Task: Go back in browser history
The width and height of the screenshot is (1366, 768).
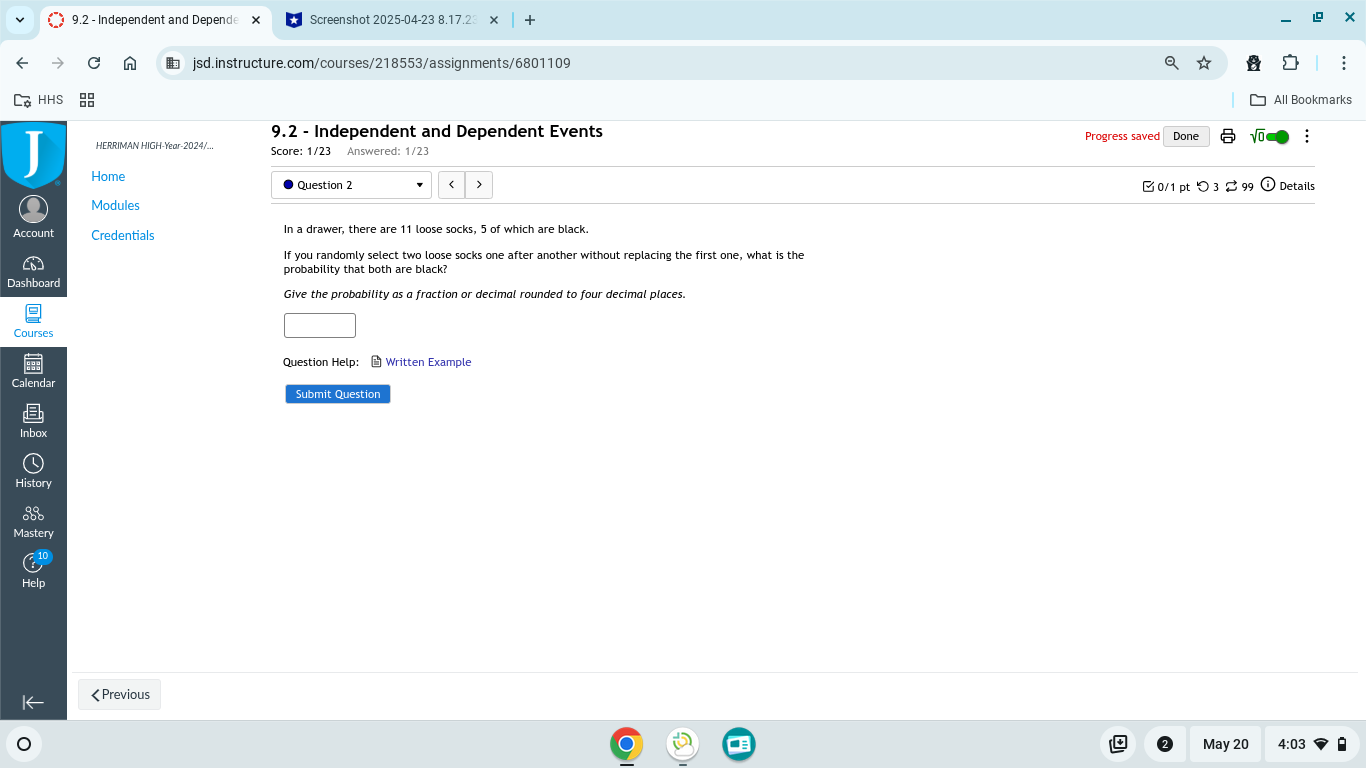Action: tap(22, 63)
